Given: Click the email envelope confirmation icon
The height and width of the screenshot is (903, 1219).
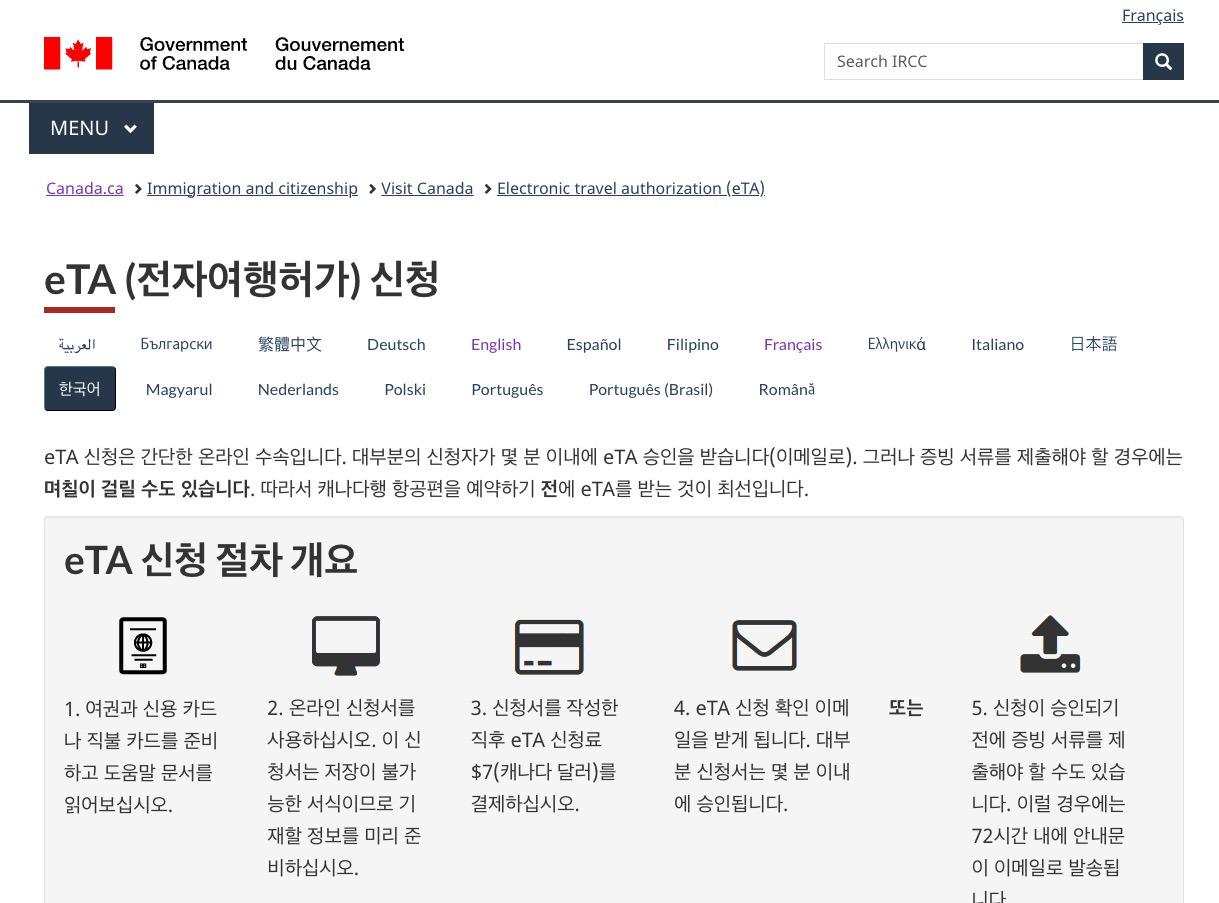Looking at the screenshot, I should [764, 645].
